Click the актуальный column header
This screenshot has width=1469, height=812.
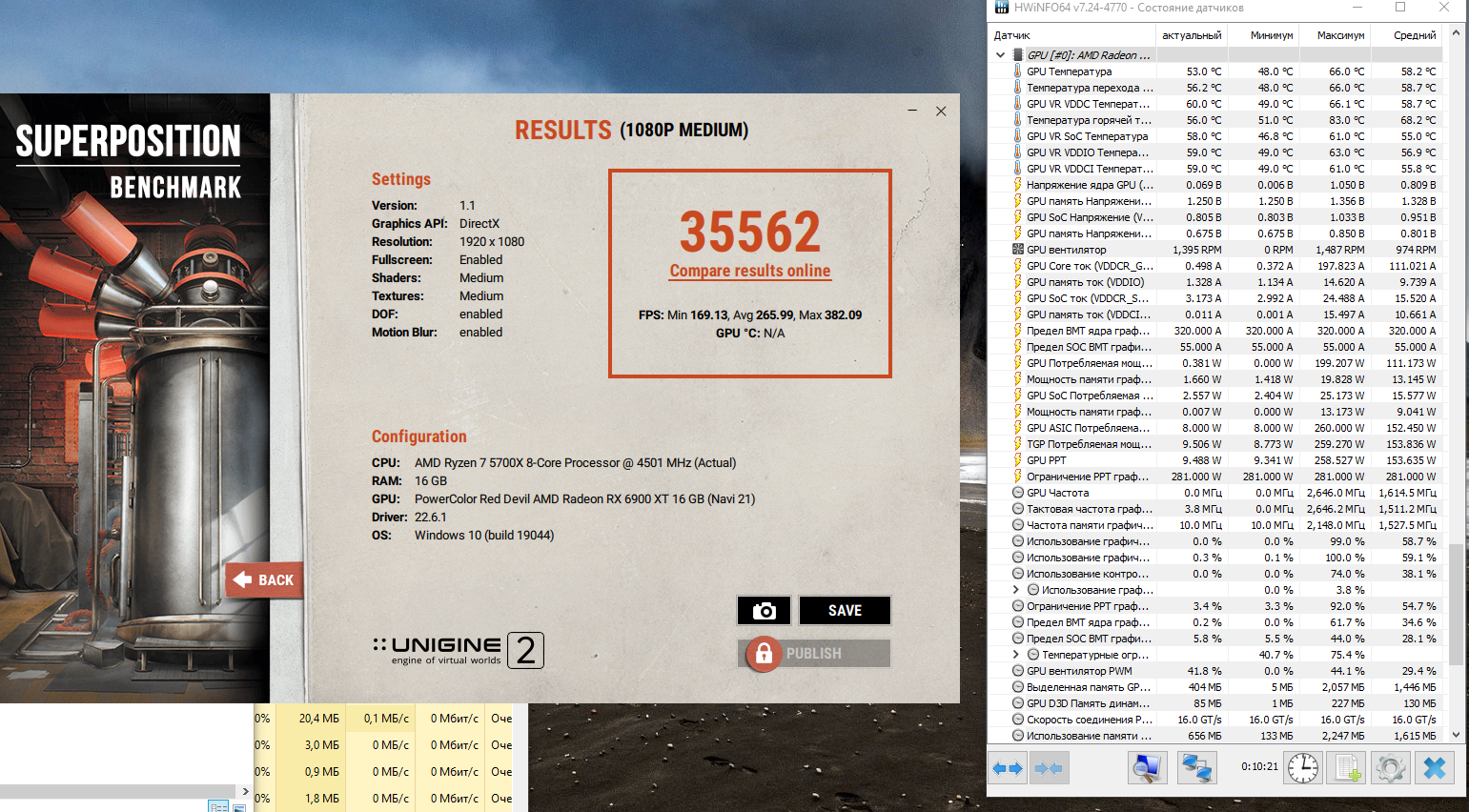[x=1191, y=35]
